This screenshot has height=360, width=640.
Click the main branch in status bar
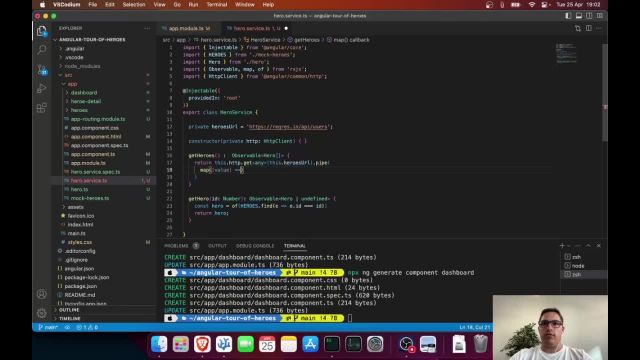point(48,327)
